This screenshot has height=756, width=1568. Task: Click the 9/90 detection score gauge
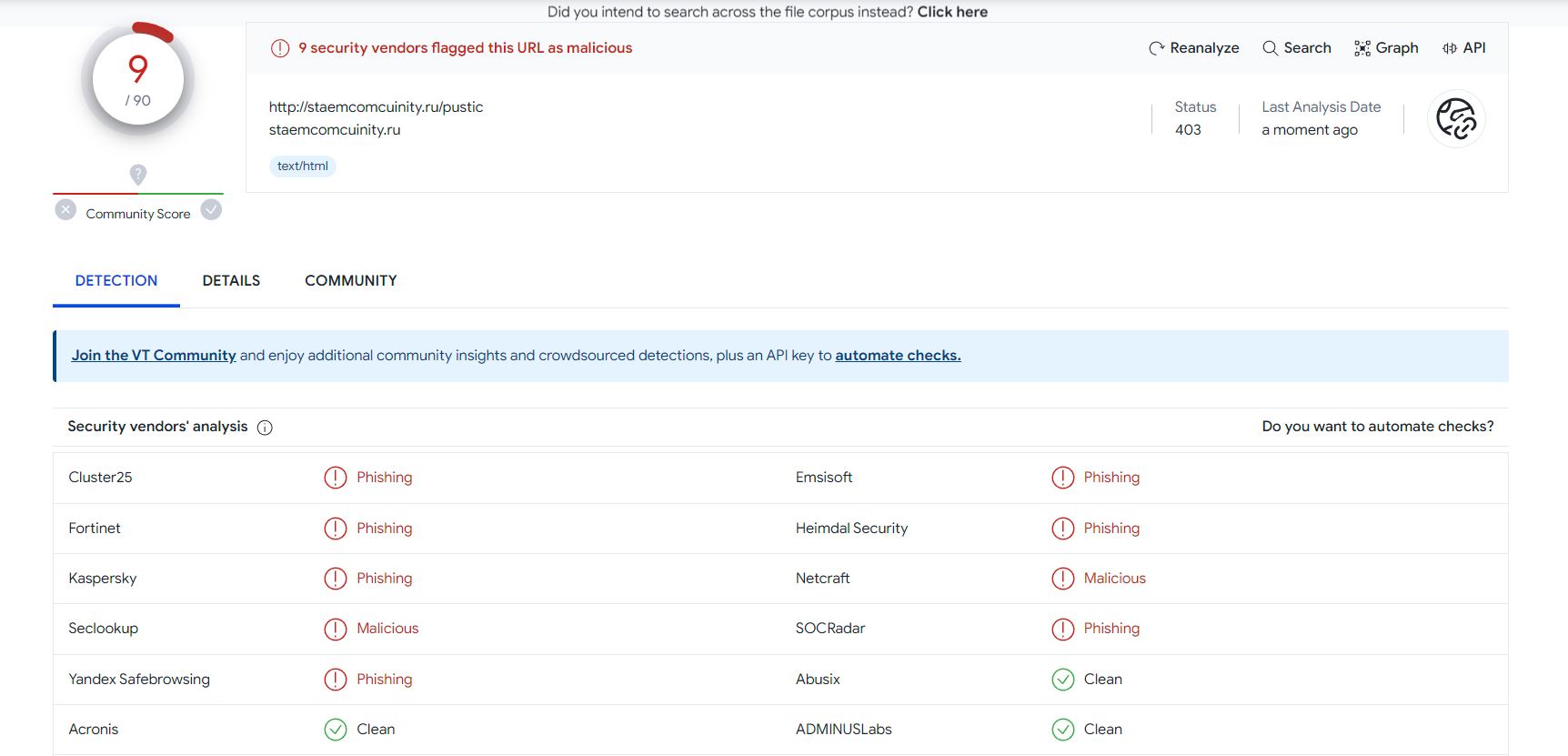[x=138, y=81]
